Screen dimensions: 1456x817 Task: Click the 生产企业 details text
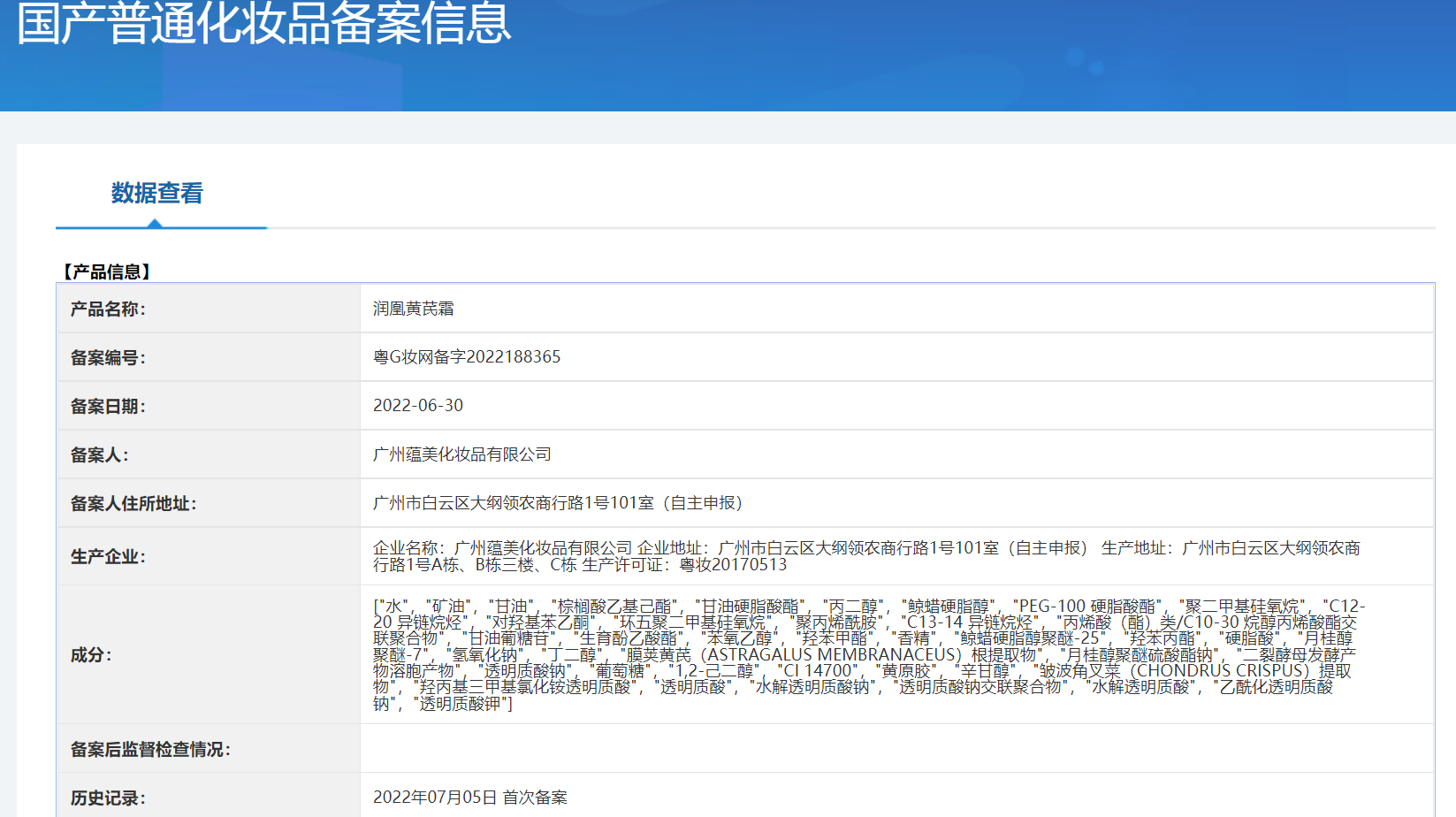(x=866, y=556)
